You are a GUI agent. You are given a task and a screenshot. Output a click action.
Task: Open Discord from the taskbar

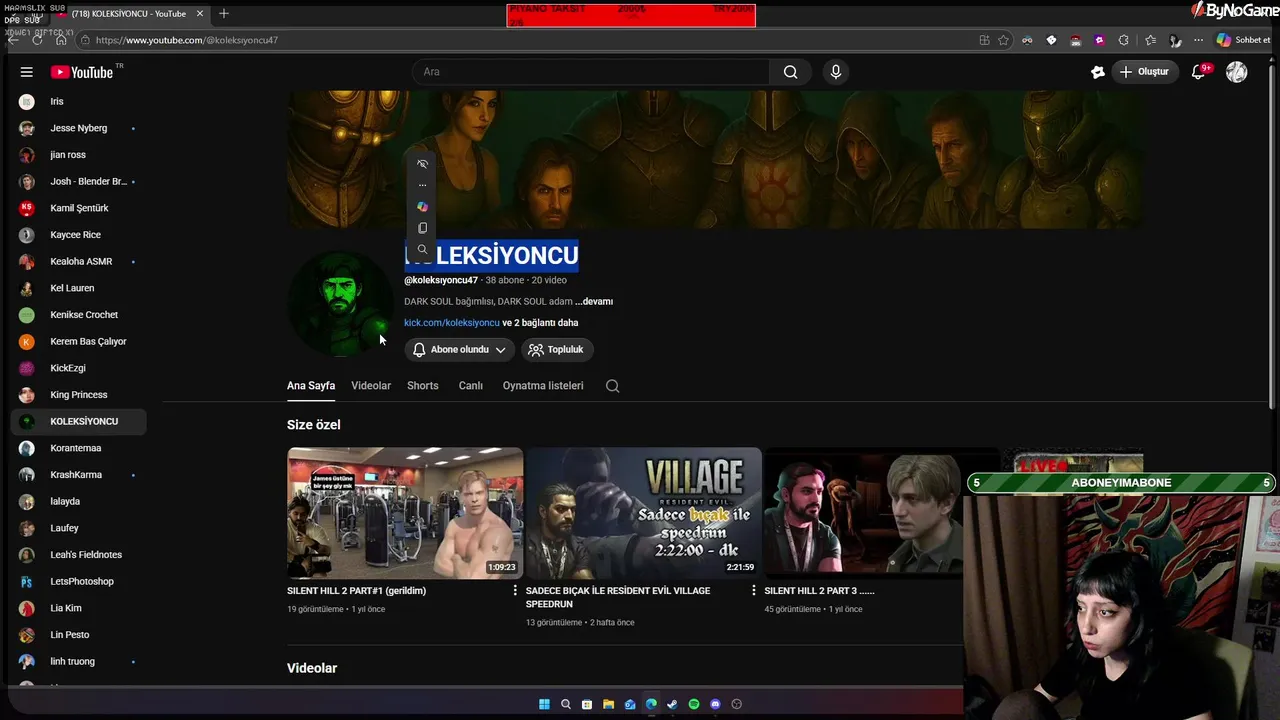pos(715,704)
